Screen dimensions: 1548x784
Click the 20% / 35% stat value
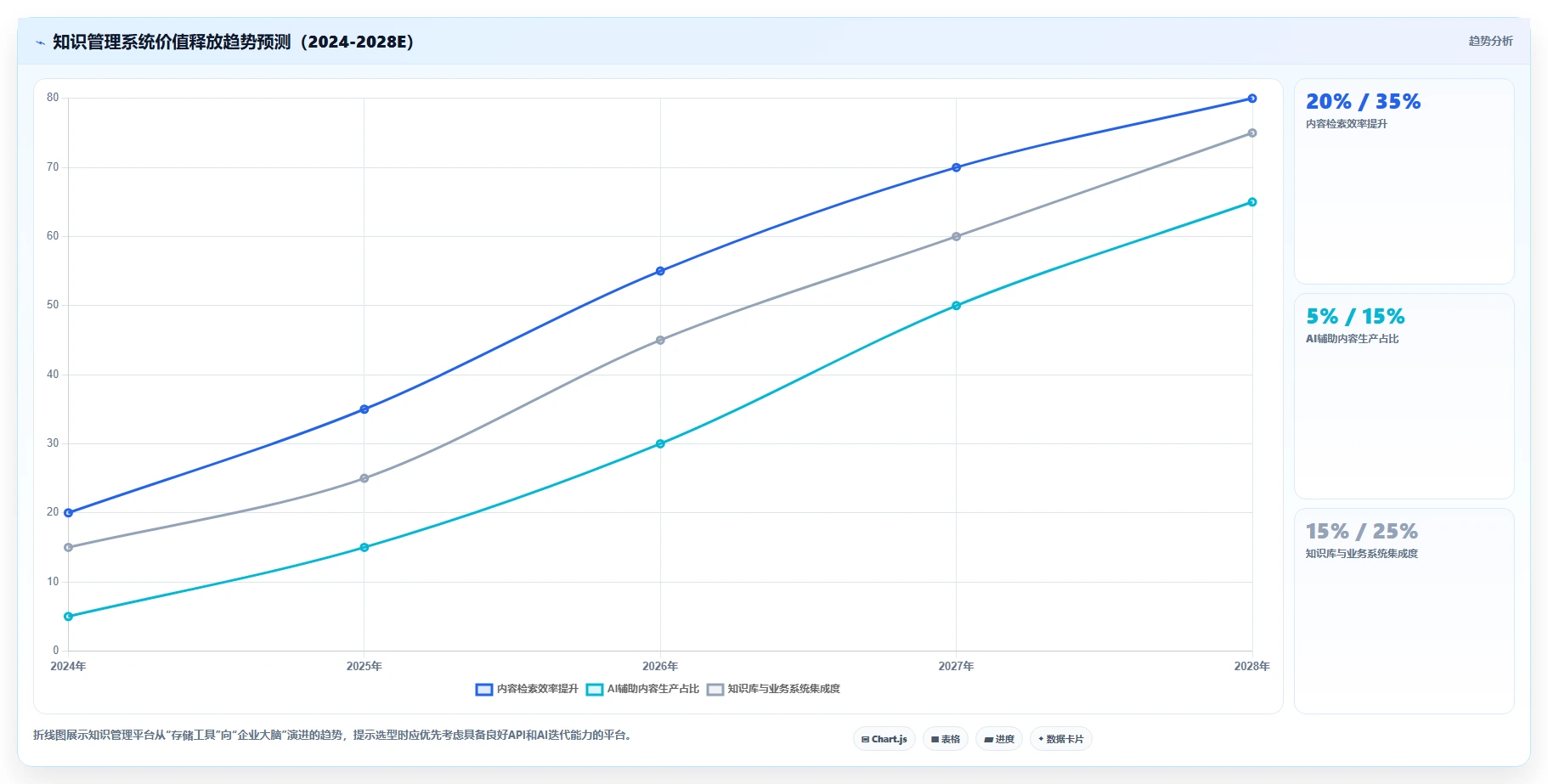tap(1363, 102)
